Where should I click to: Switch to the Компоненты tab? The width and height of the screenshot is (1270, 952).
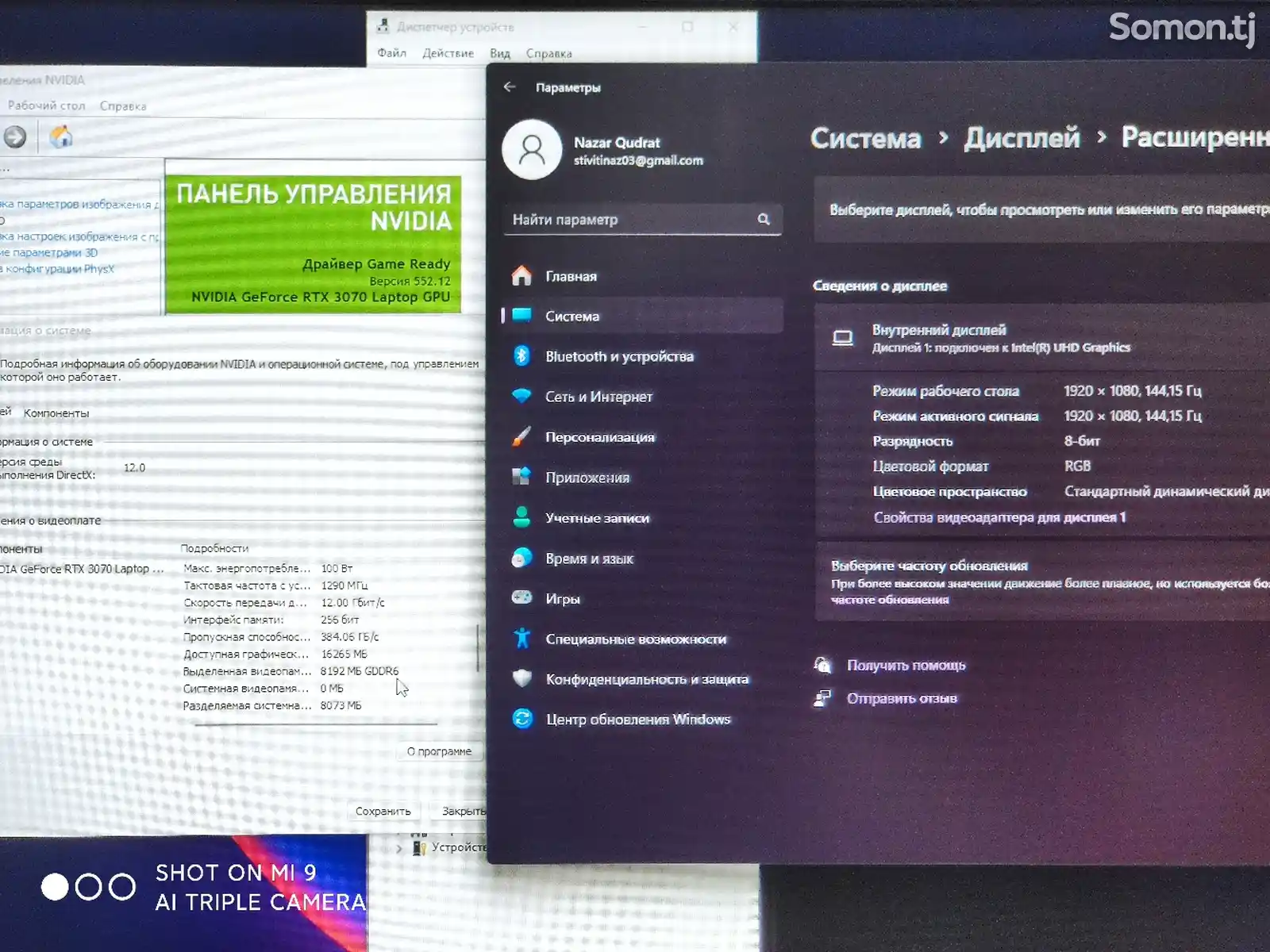point(56,413)
